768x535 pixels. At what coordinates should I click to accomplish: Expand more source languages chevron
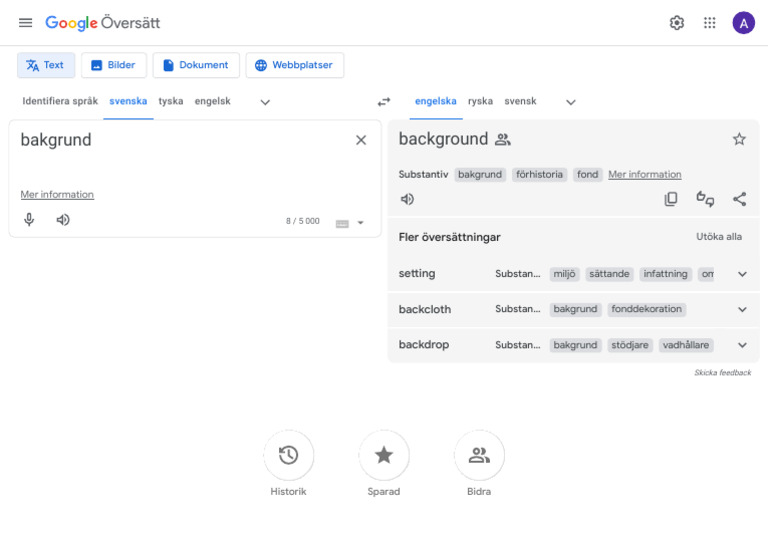[265, 102]
